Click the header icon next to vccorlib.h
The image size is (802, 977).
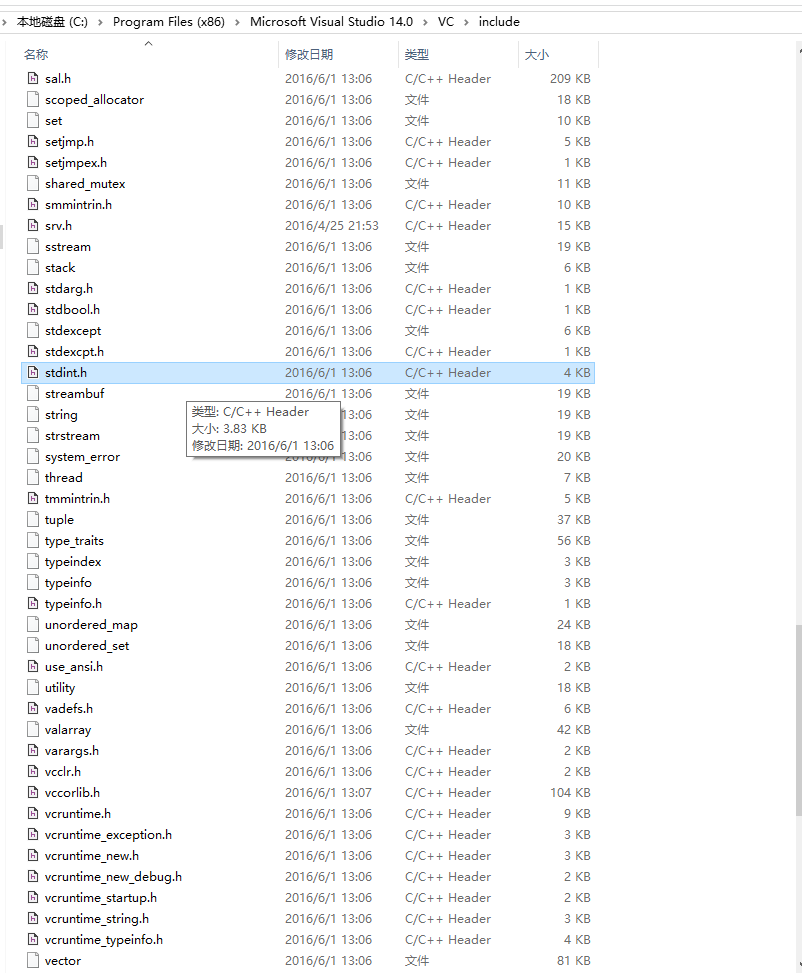tap(34, 792)
